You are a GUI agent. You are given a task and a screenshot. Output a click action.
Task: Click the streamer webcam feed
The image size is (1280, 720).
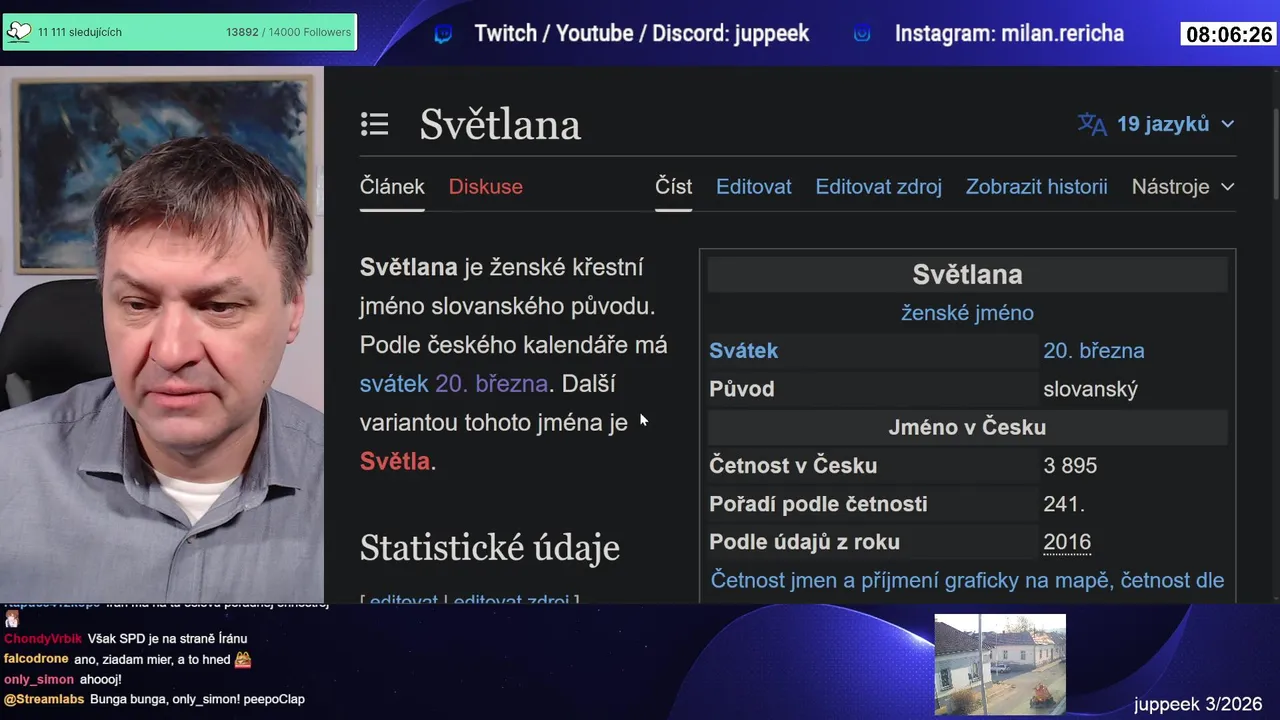click(162, 335)
